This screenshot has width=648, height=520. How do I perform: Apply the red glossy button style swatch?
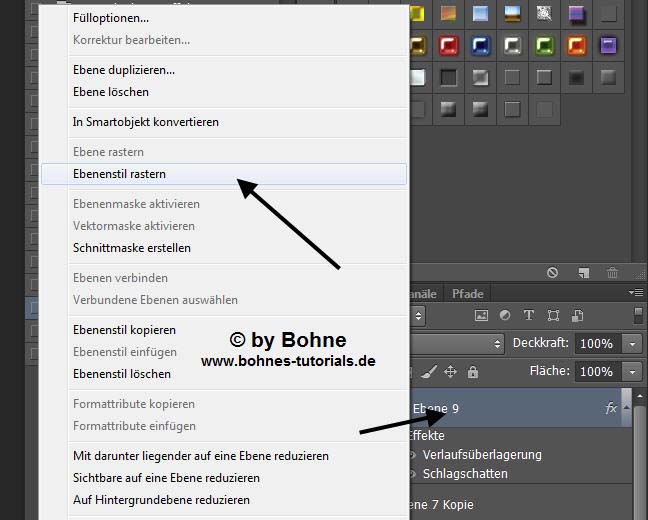pos(449,46)
